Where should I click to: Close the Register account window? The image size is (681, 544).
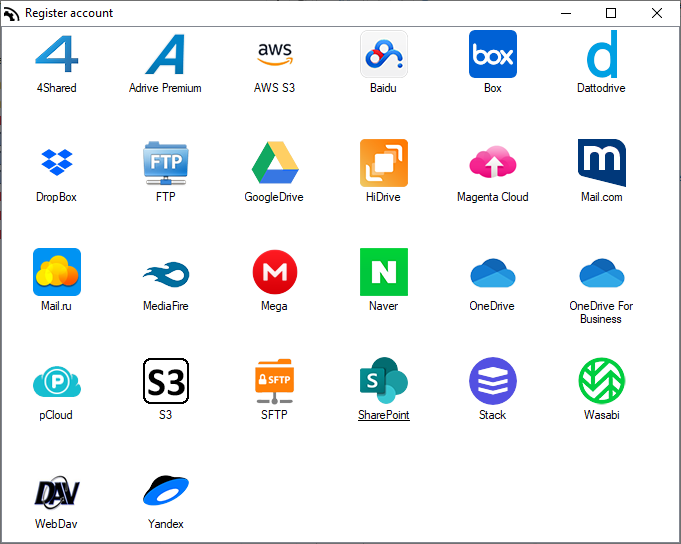point(657,13)
